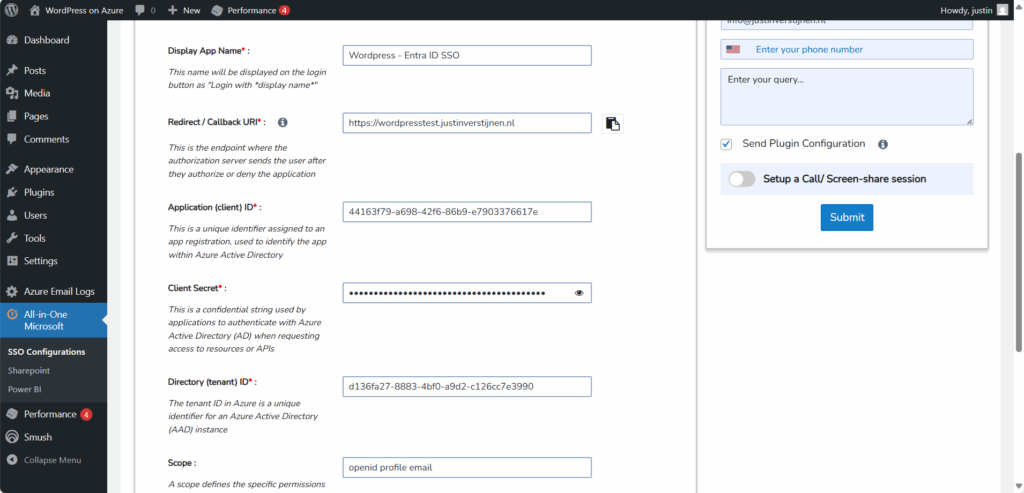Click the info icon beside Send Plugin Configuration
Screen dimensions: 1024x493
pyautogui.click(x=883, y=144)
